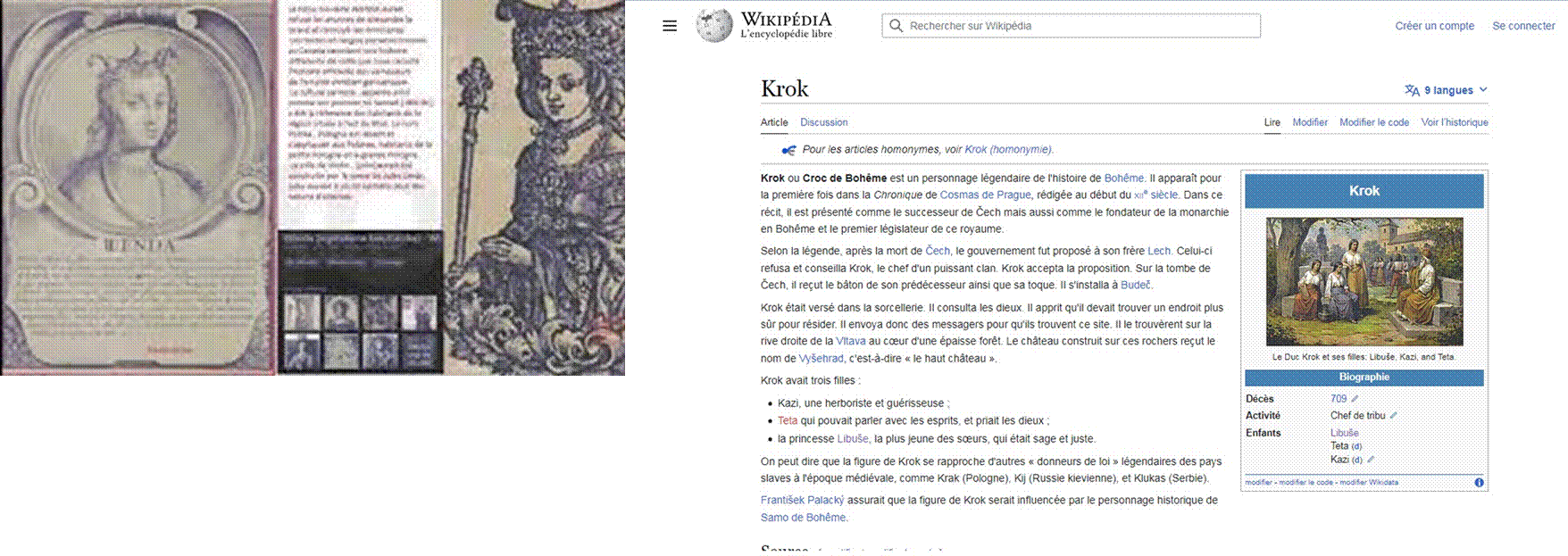The height and width of the screenshot is (556, 1568).
Task: Click the (d) link beside Kazi in infobox
Action: coord(1356,461)
